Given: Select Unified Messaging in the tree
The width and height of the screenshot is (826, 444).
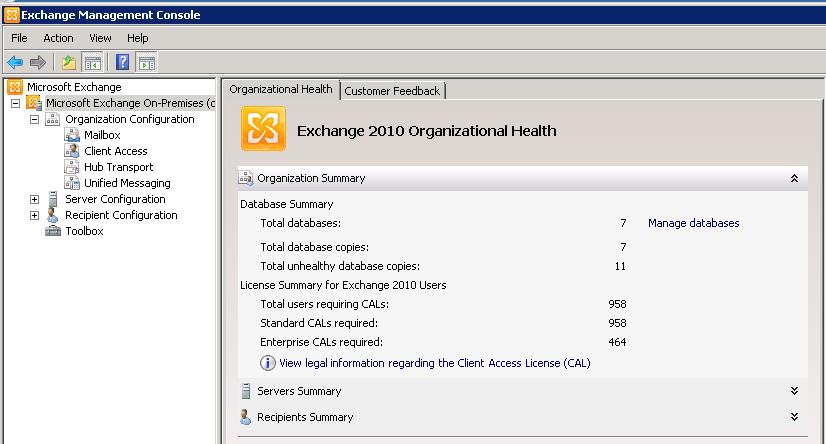Looking at the screenshot, I should click(x=127, y=183).
